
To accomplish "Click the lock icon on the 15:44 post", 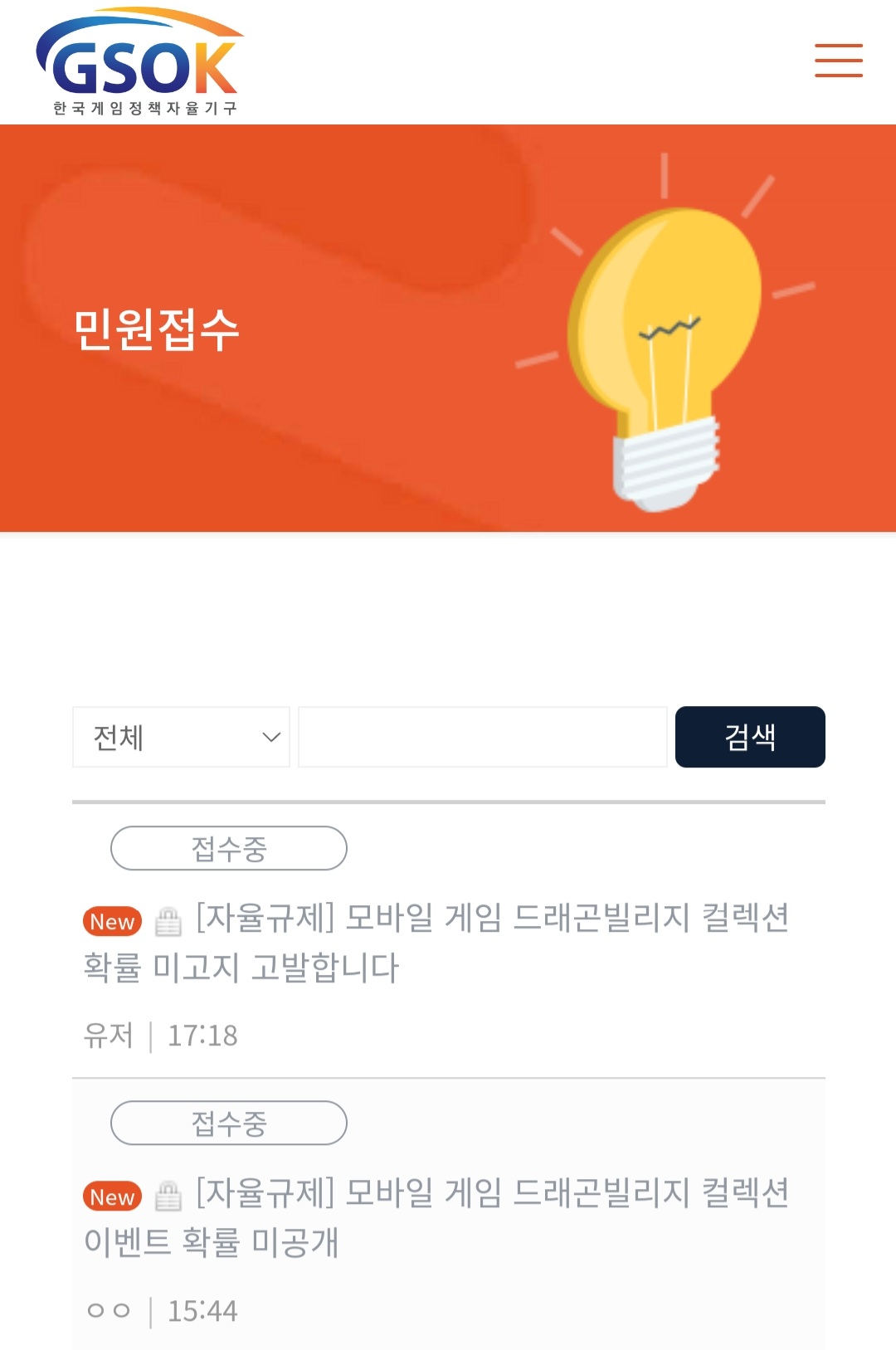I will click(x=168, y=1196).
